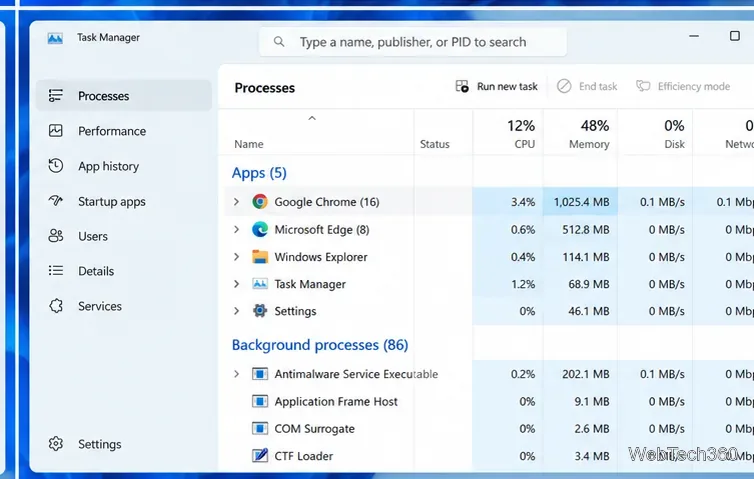This screenshot has height=479, width=754.
Task: Click the search magnifier icon
Action: coord(279,42)
